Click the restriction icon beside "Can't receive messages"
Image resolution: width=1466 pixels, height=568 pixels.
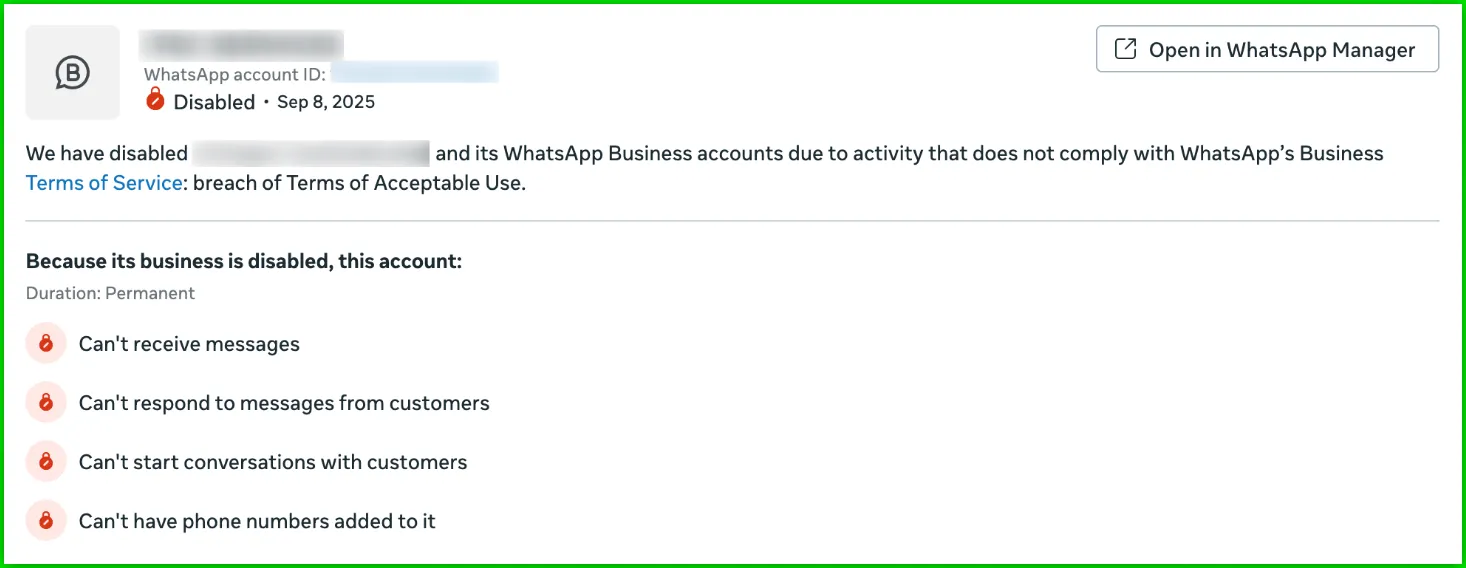pos(45,344)
